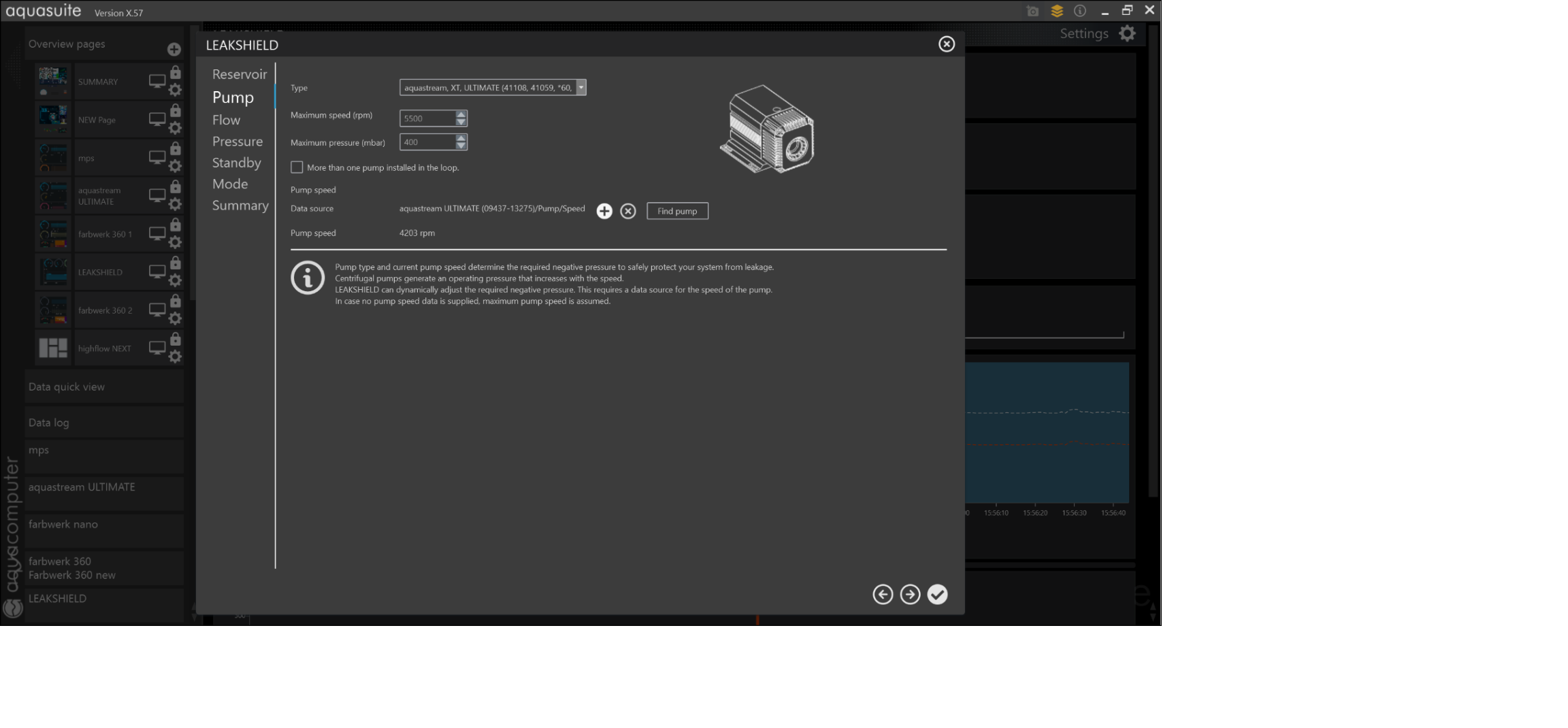1568x728 pixels.
Task: Toggle the lock on mps overview page
Action: click(176, 148)
